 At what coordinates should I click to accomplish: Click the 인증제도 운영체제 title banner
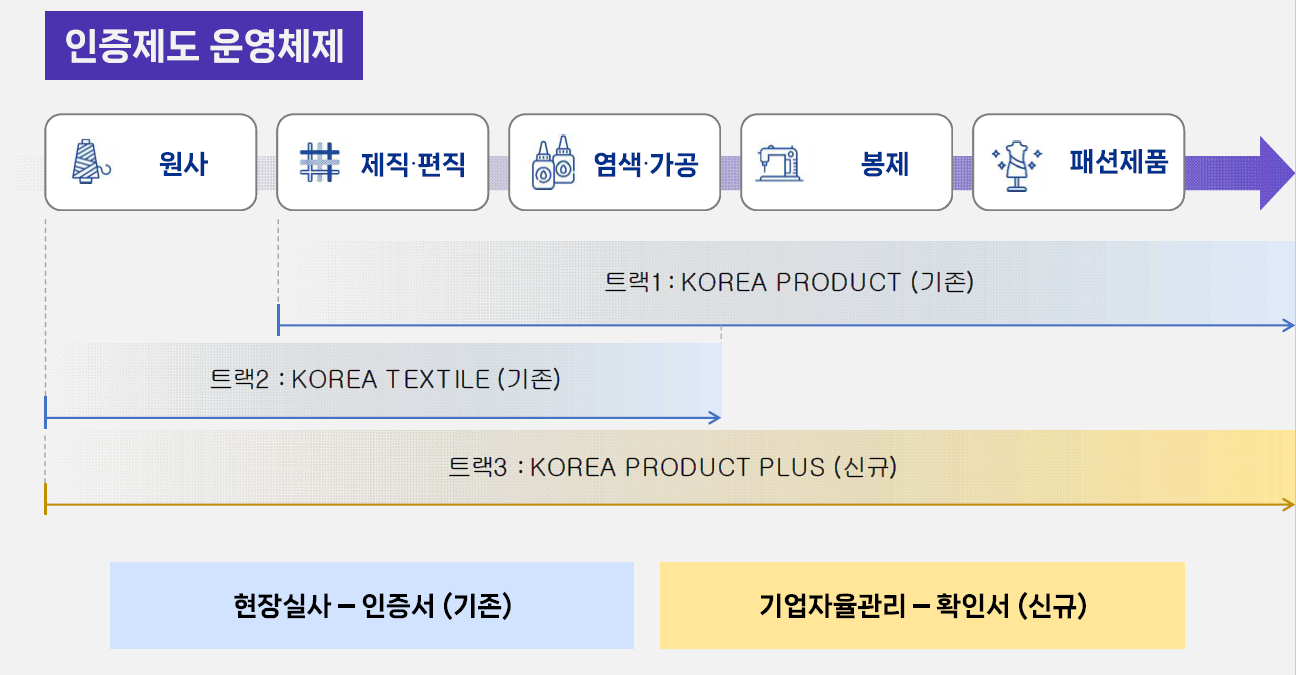pyautogui.click(x=204, y=46)
